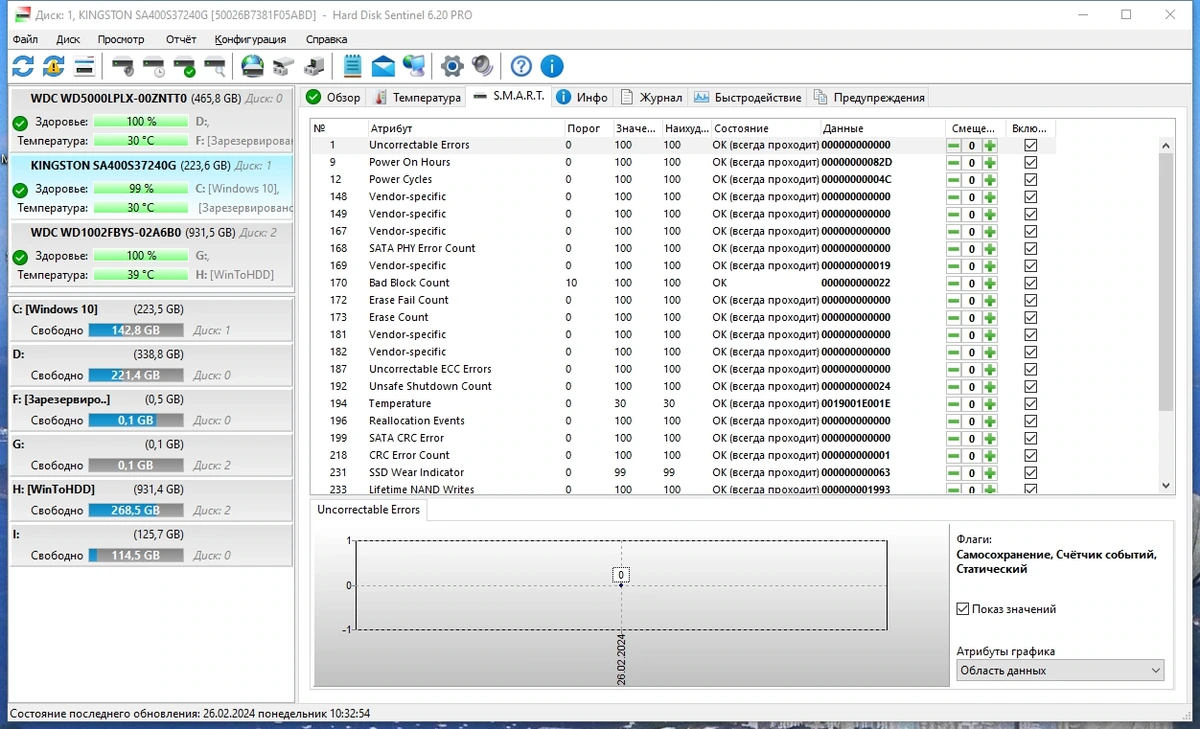Toggle enabled checkbox for Bad Block Count
This screenshot has height=729, width=1200.
tap(1031, 283)
